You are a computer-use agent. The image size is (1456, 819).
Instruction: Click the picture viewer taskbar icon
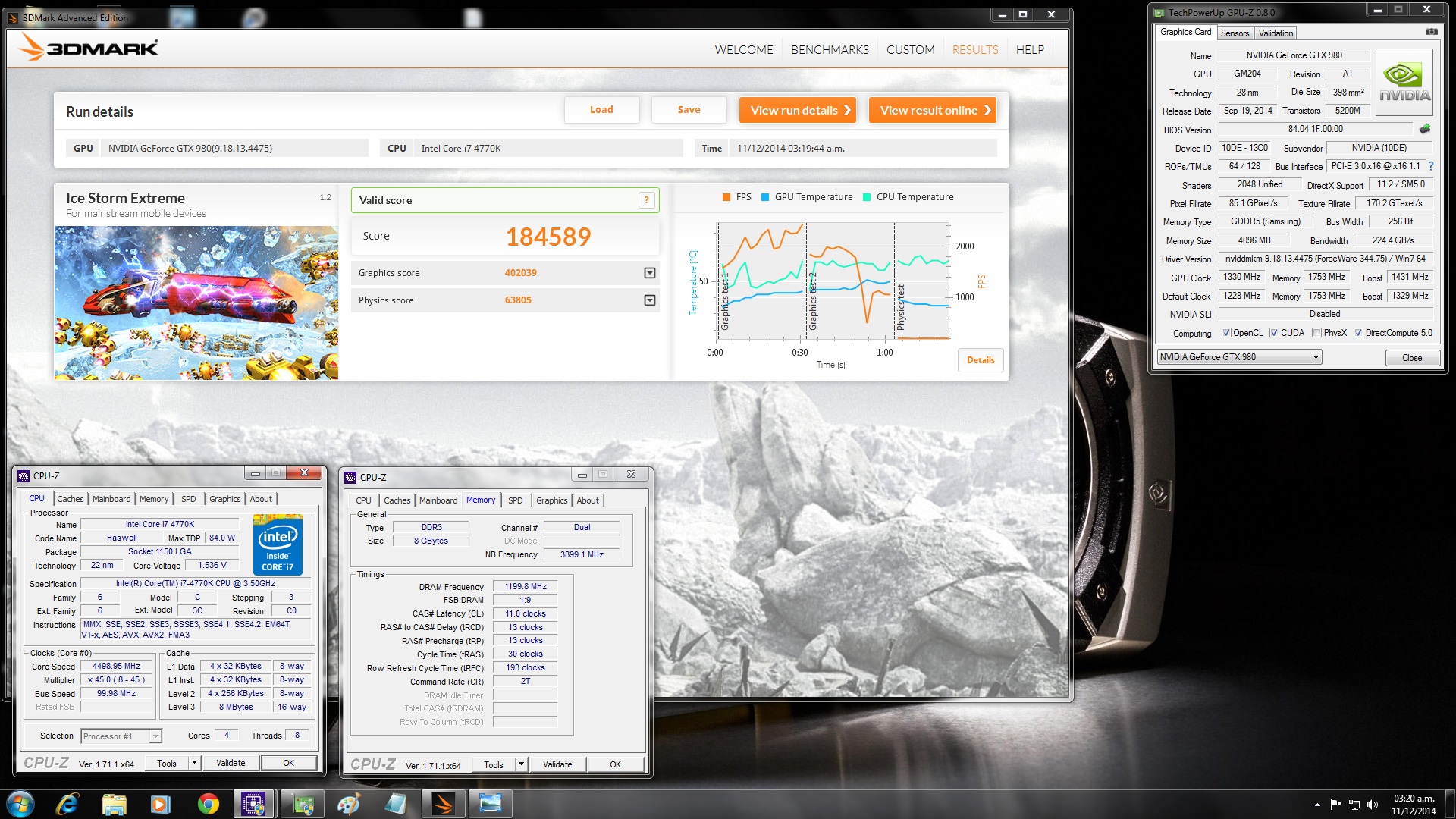tap(491, 804)
